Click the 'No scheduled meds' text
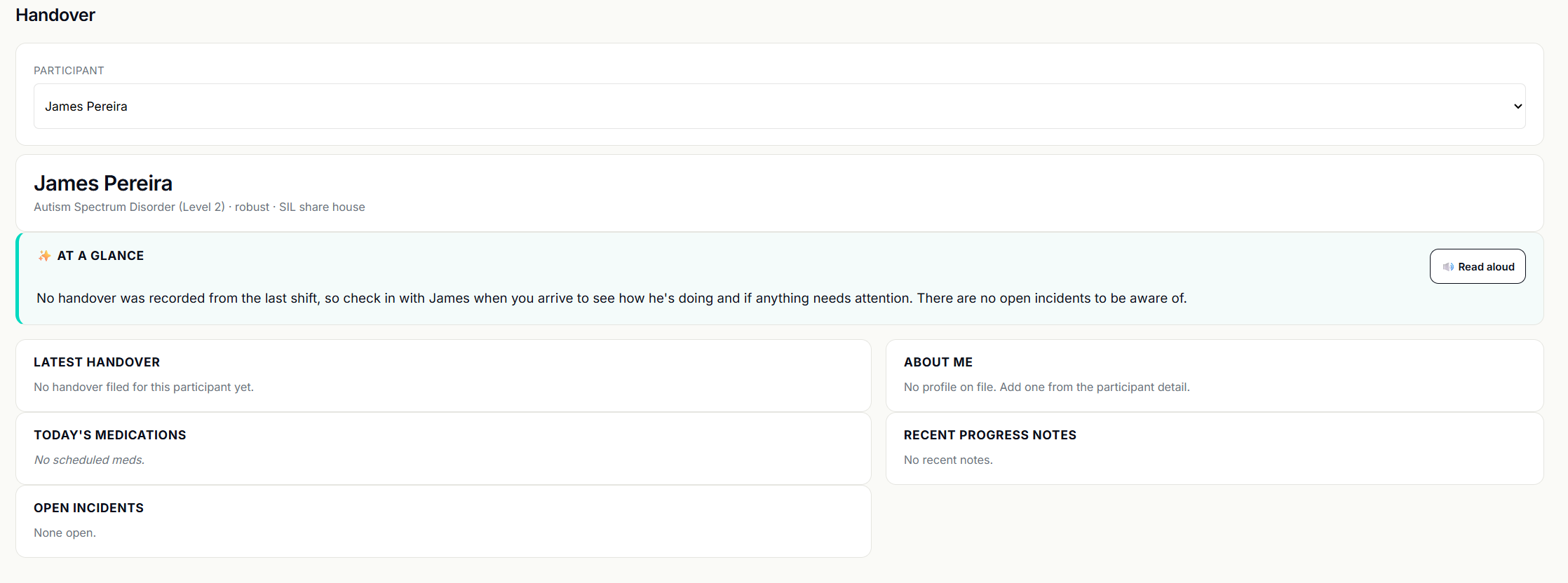Viewport: 1568px width, 583px height. tap(89, 460)
